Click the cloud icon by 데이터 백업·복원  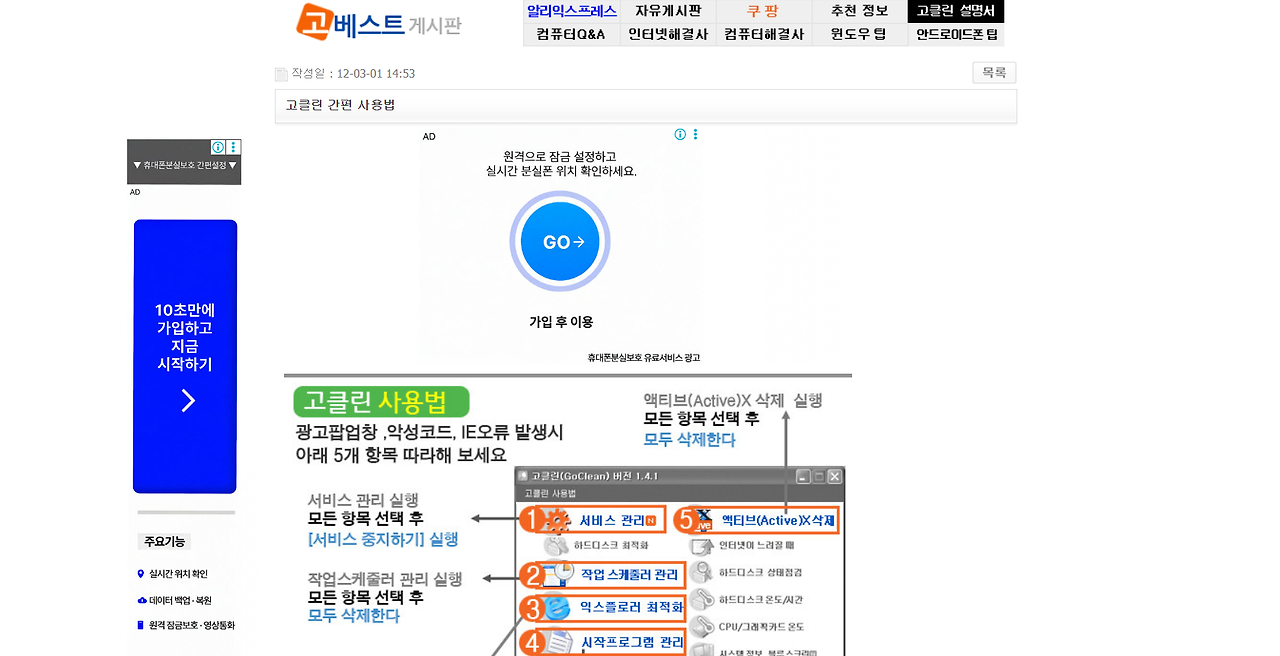(141, 600)
